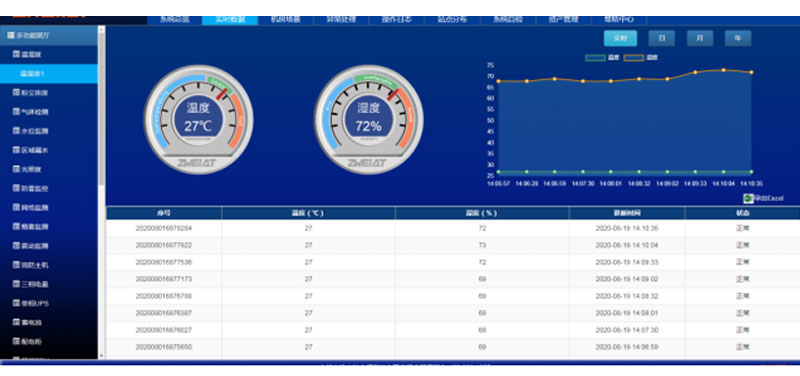Screen dimensions: 800x376
Task: Select 防雷监控 in the sidebar
Action: coord(31,188)
